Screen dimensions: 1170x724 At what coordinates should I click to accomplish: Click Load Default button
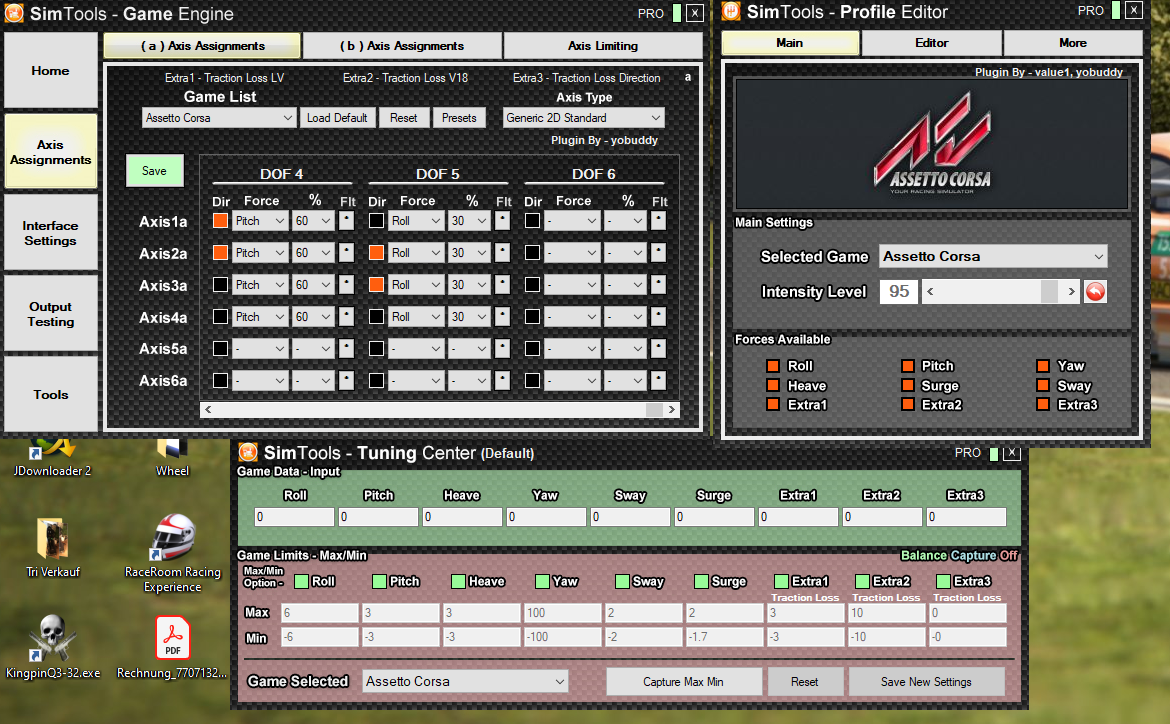click(337, 118)
